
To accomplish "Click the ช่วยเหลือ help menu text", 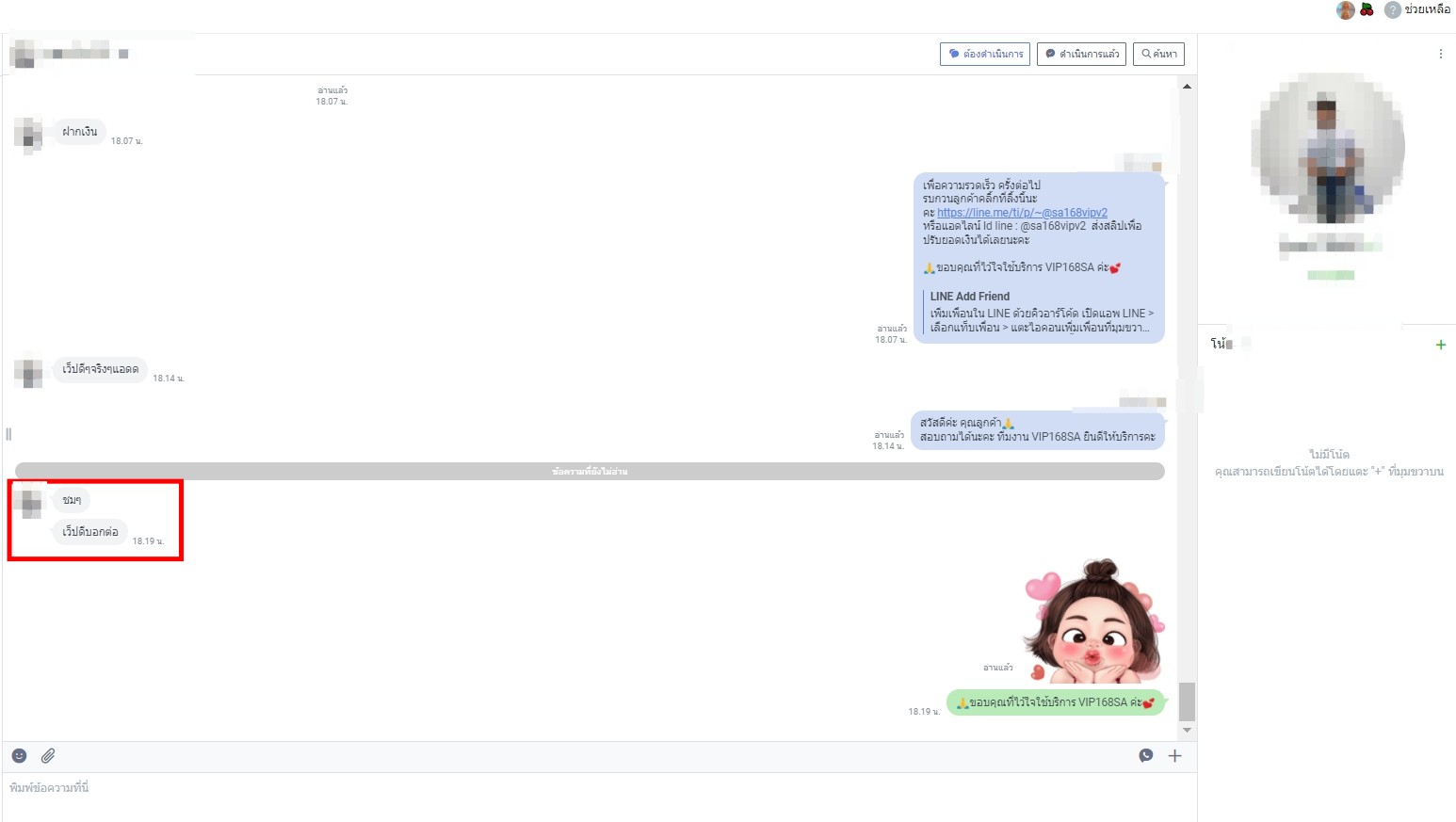I will coord(1427,10).
